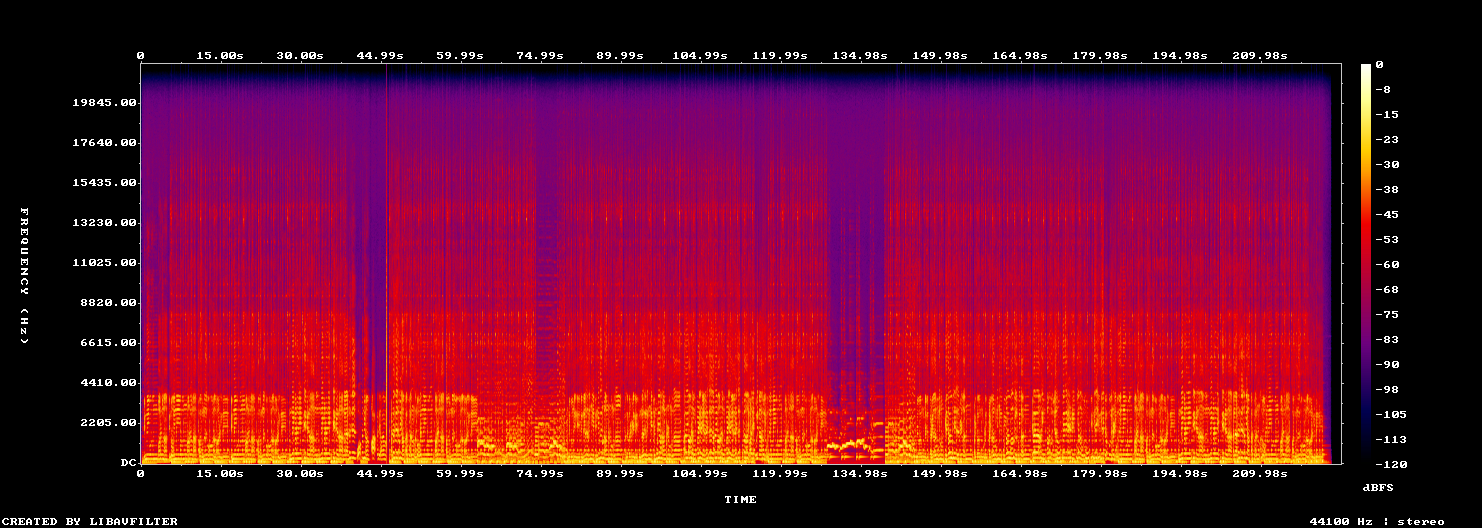1482x528 pixels.
Task: Click 164.98s on the lower time axis
Action: 1020,474
